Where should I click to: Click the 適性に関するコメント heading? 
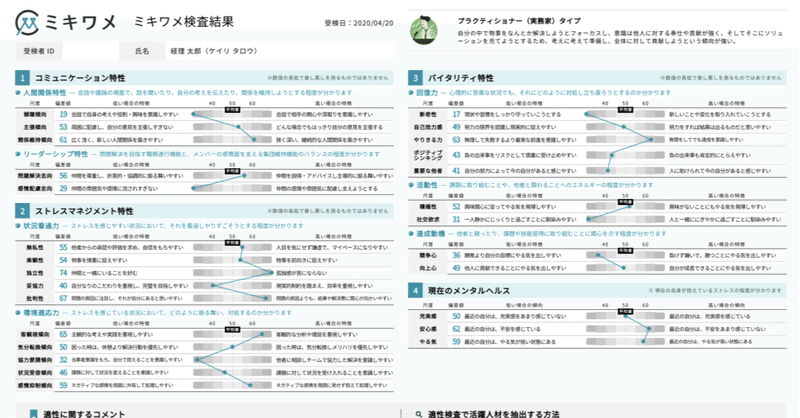84,414
